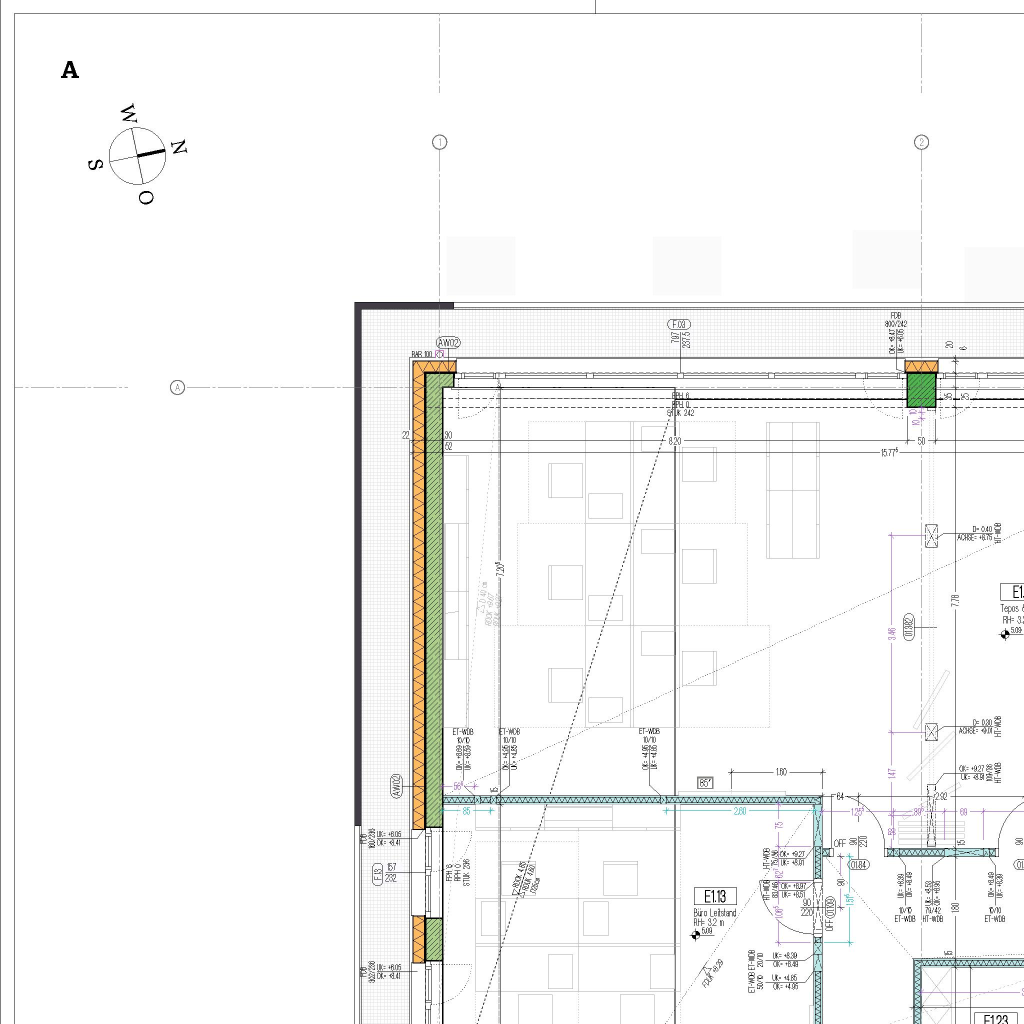Select the dark green column at axis 2
The image size is (1024, 1024).
pos(921,390)
